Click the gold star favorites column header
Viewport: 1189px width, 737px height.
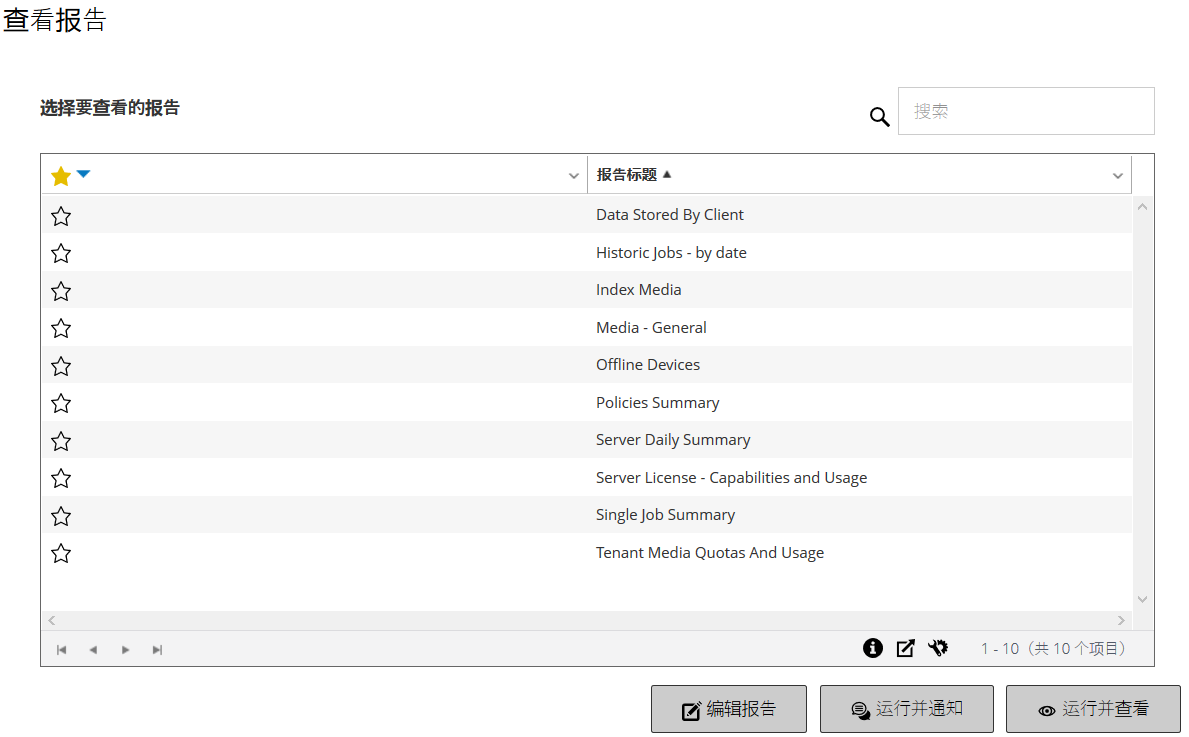61,176
